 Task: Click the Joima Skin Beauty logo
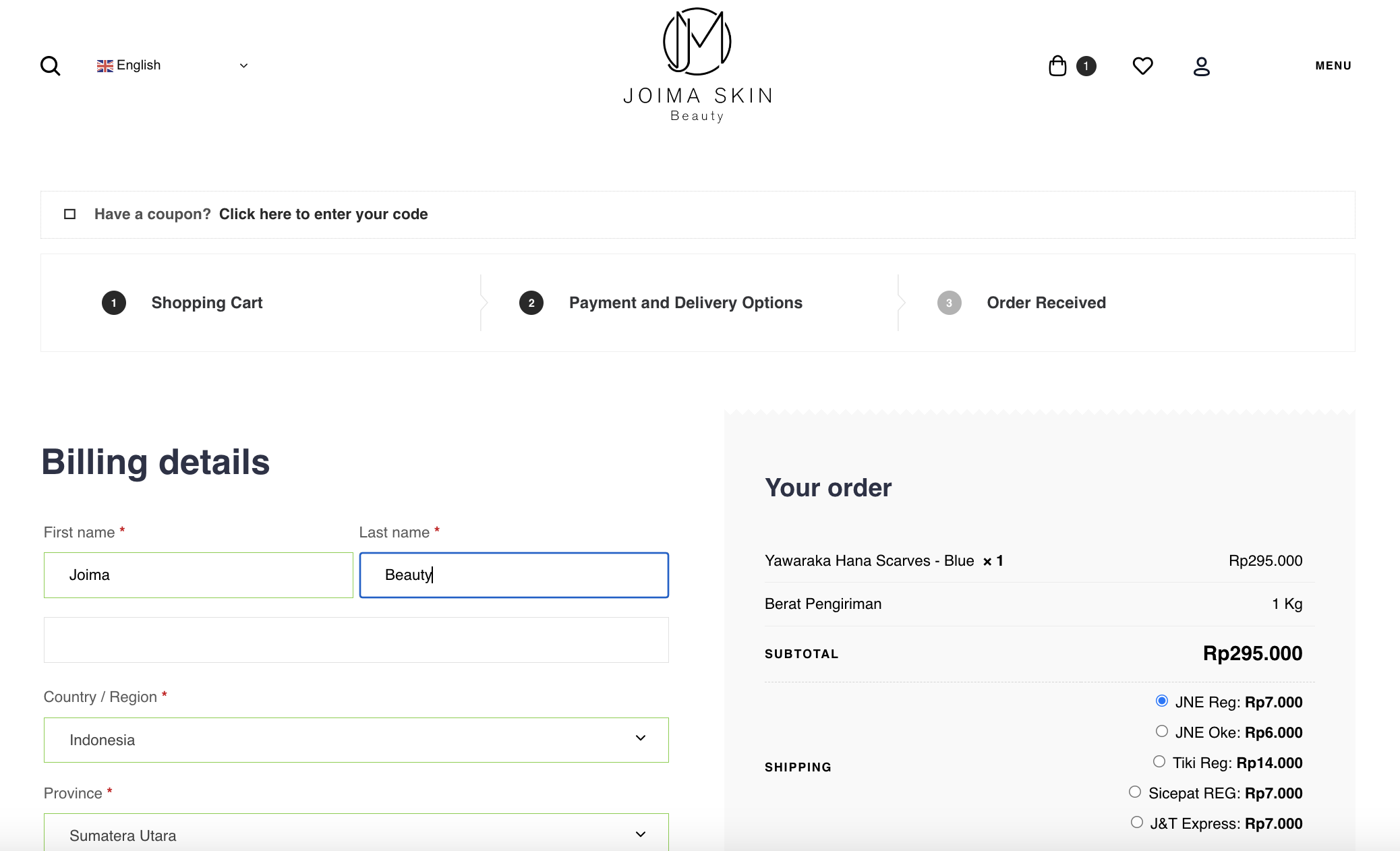[x=697, y=65]
